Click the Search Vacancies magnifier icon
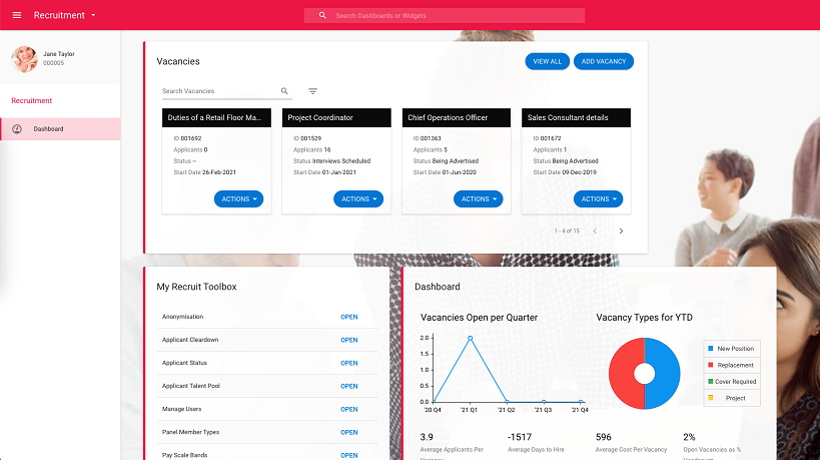The image size is (820, 460). pos(284,91)
